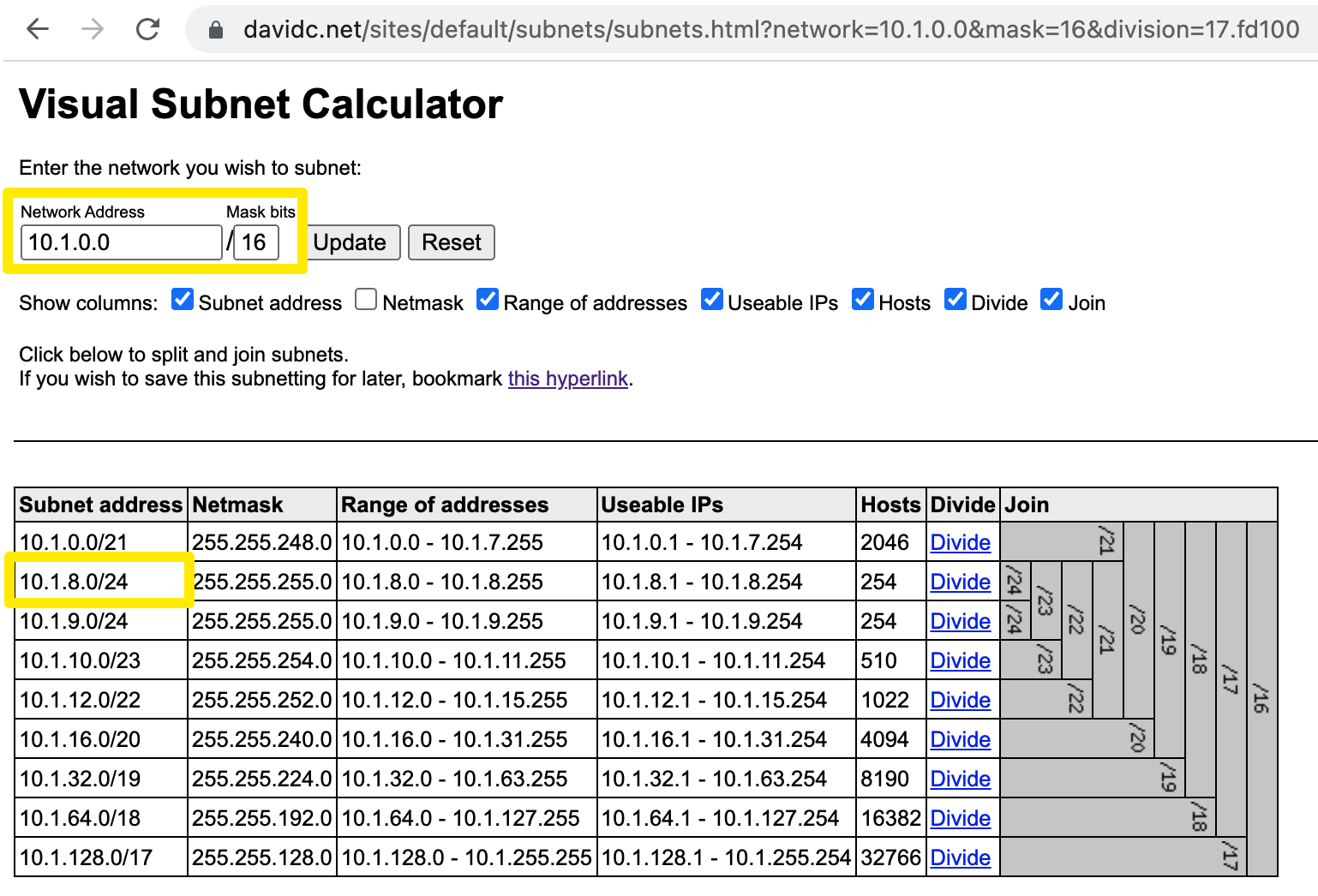Uncheck the Hosts column checkbox
Image resolution: width=1318 pixels, height=896 pixels.
pyautogui.click(x=863, y=300)
